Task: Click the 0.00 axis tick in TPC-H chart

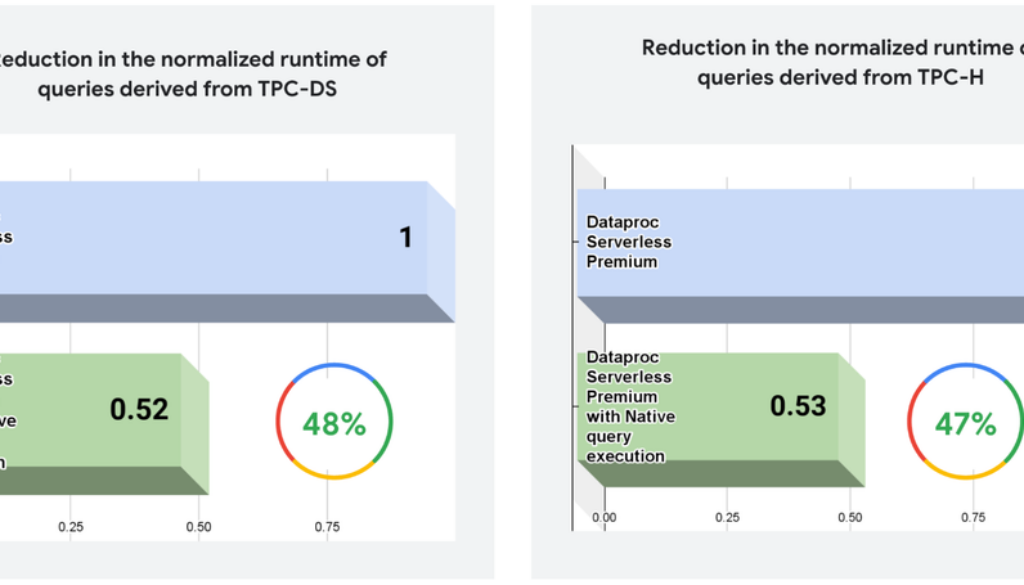Action: pos(604,518)
